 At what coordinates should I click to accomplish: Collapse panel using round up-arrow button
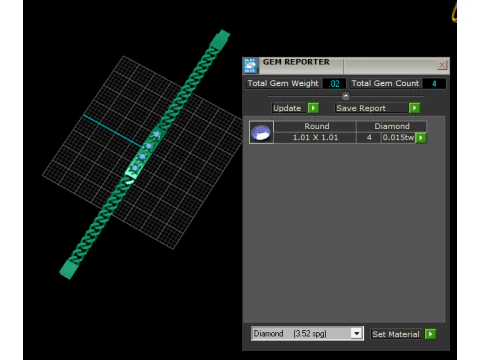click(x=346, y=96)
